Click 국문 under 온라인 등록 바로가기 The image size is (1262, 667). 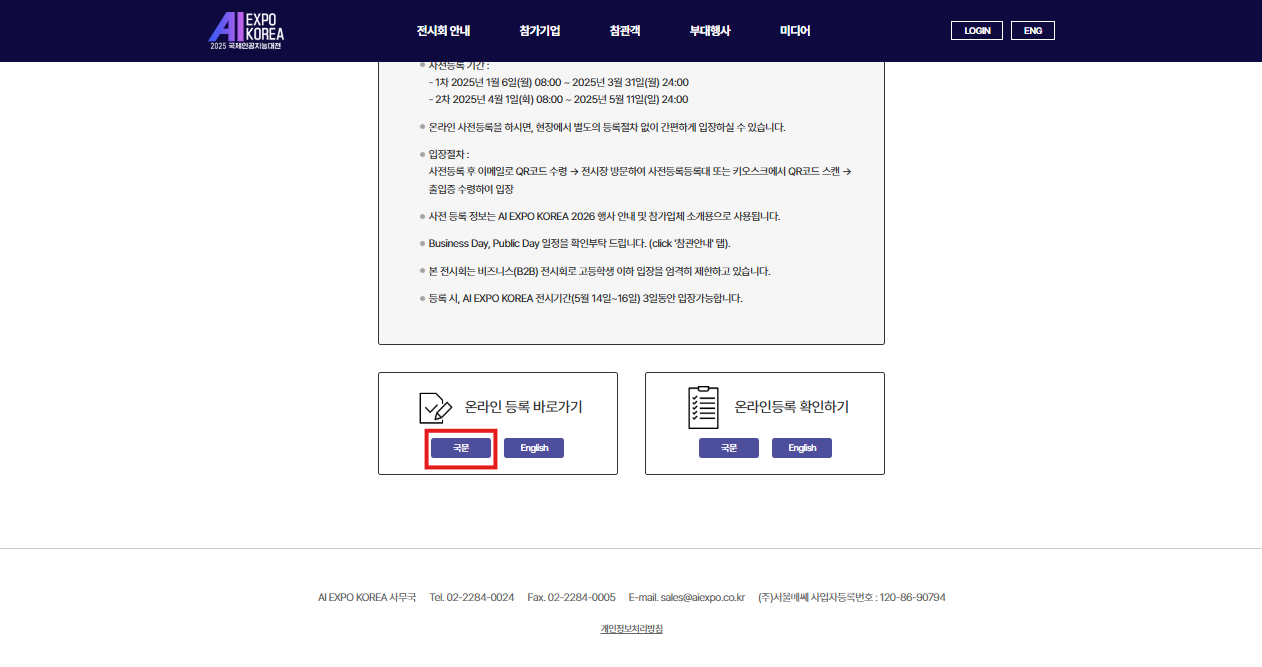pyautogui.click(x=461, y=448)
